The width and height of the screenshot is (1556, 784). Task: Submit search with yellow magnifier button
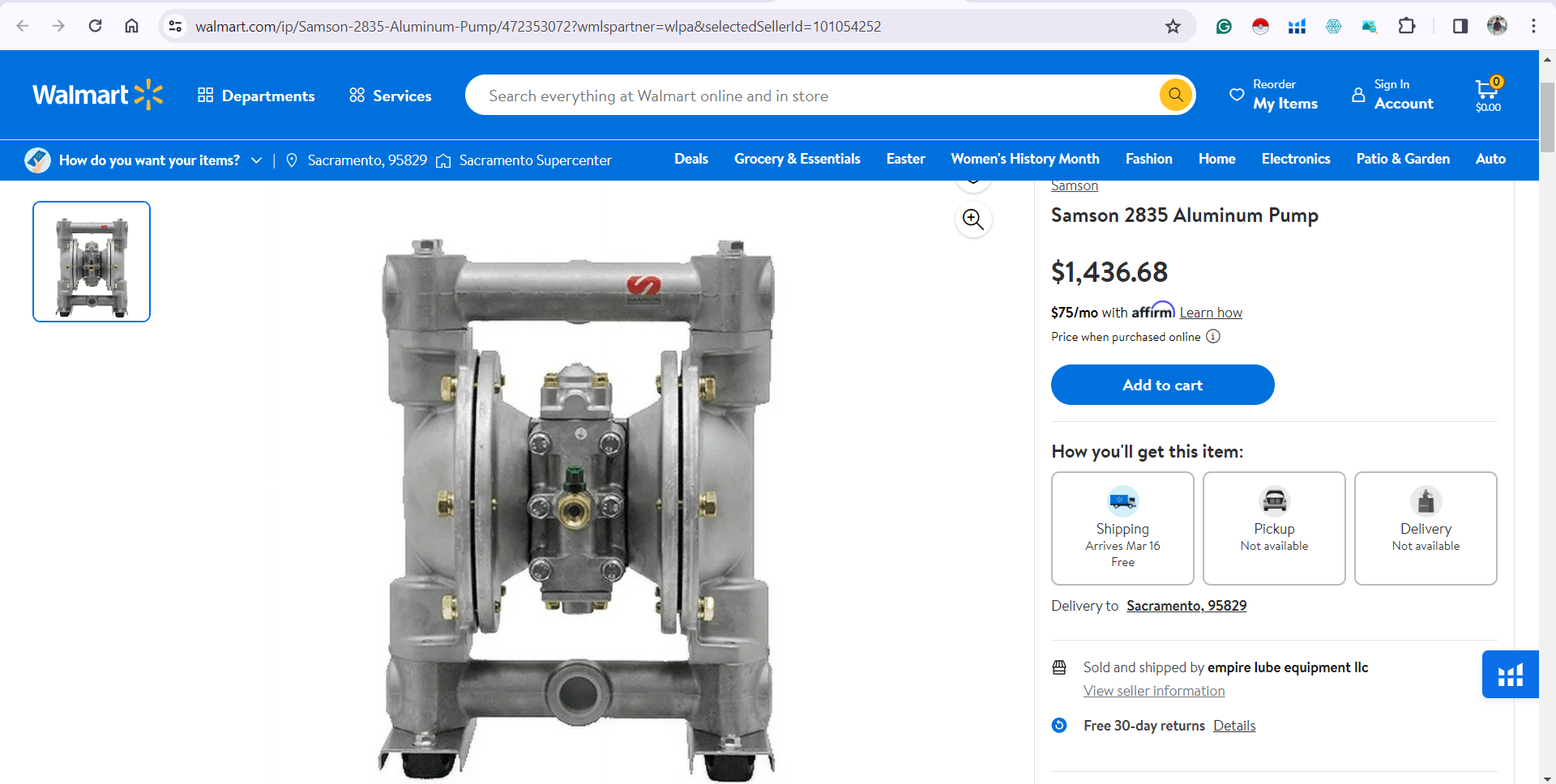(x=1176, y=95)
